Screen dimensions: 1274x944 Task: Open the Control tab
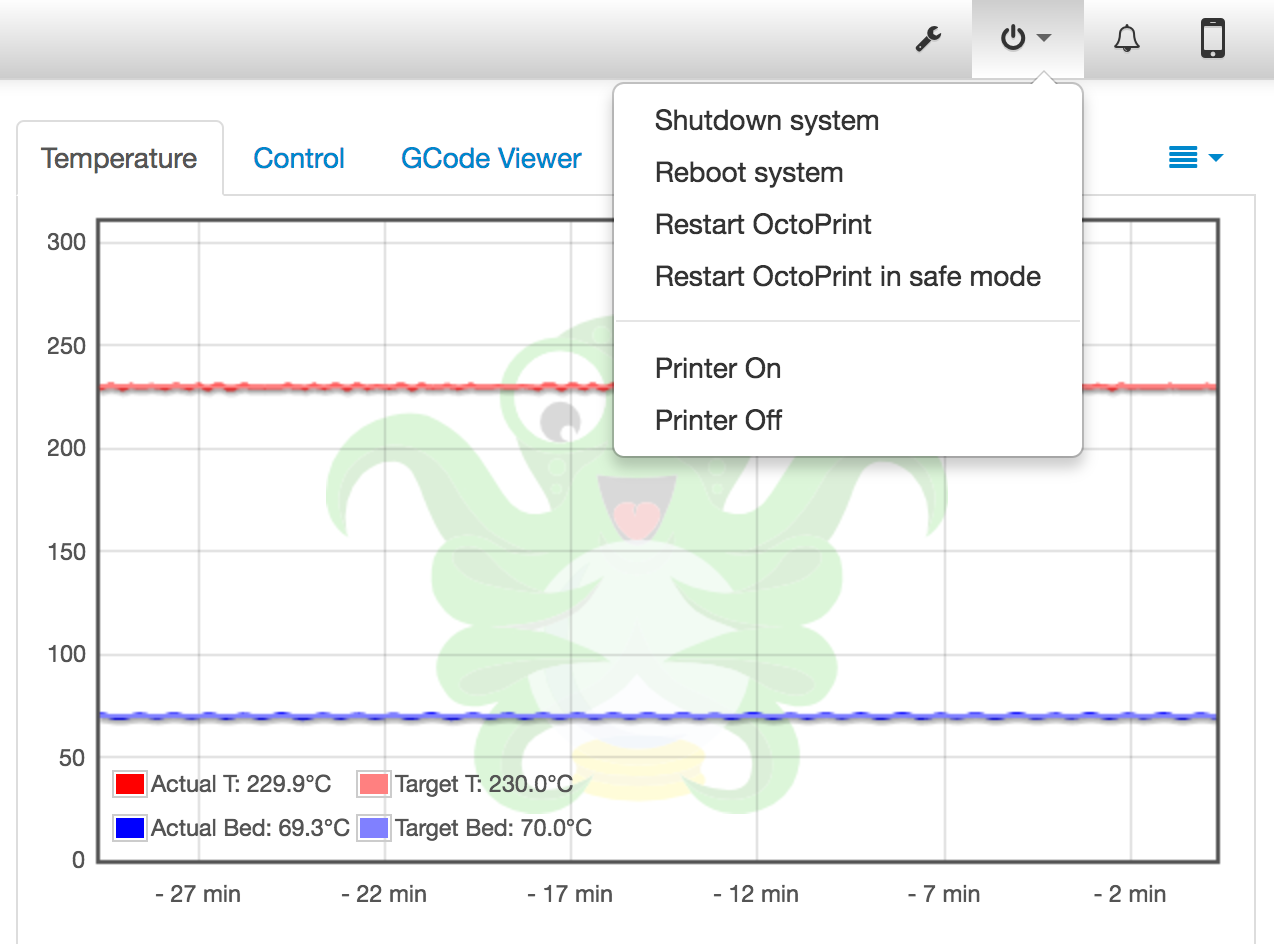[299, 159]
